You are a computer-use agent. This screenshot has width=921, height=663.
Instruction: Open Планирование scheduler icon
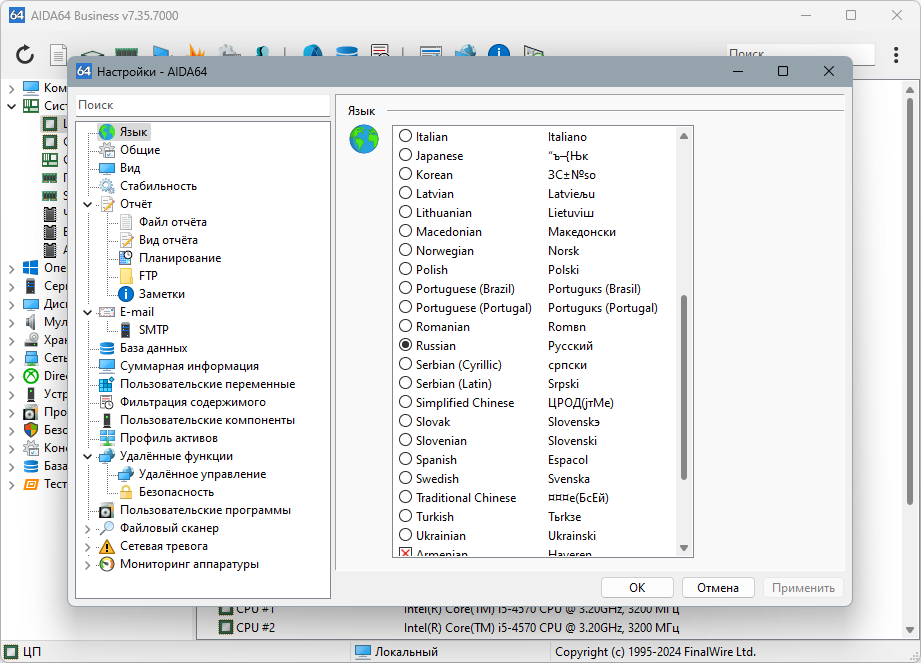pyautogui.click(x=126, y=258)
